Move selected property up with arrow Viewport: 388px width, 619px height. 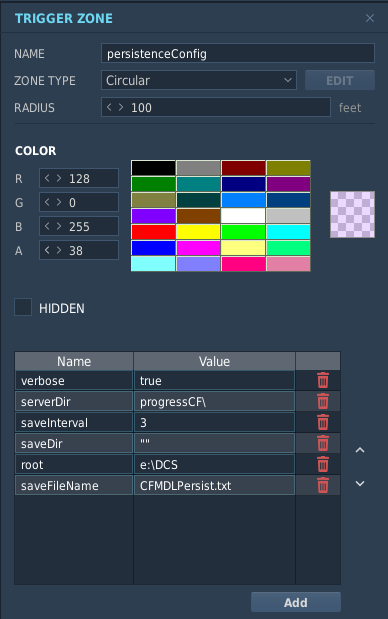click(x=360, y=450)
